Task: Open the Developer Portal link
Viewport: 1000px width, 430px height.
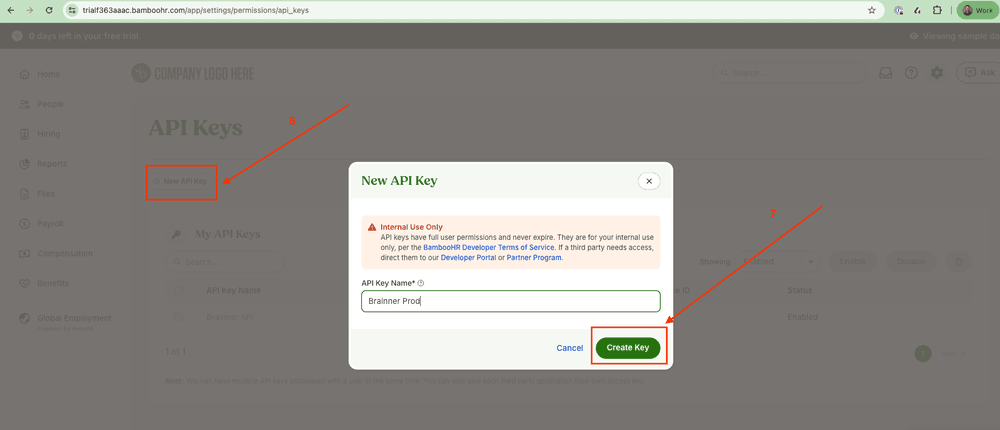Action: click(468, 258)
